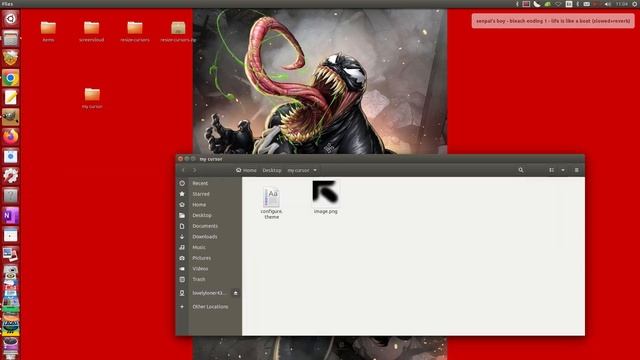The width and height of the screenshot is (640, 360).
Task: Go forward in the Files window
Action: click(x=195, y=170)
